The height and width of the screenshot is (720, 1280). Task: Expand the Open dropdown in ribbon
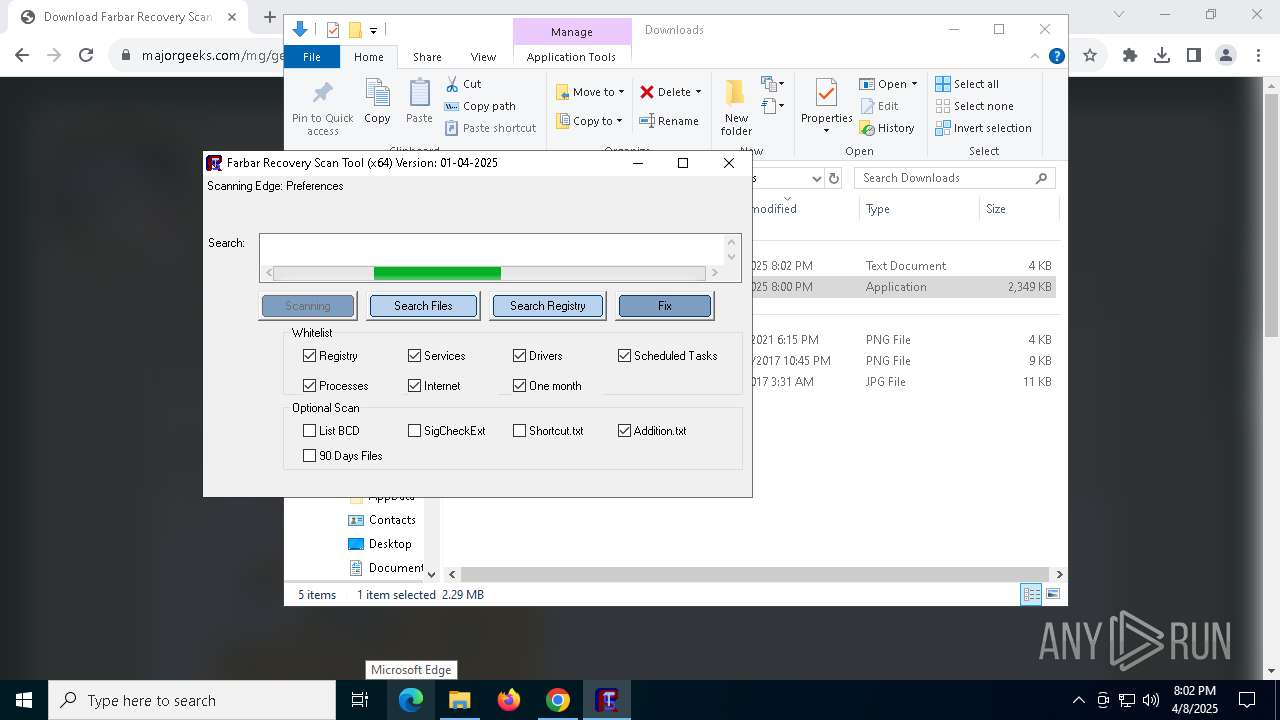(914, 84)
